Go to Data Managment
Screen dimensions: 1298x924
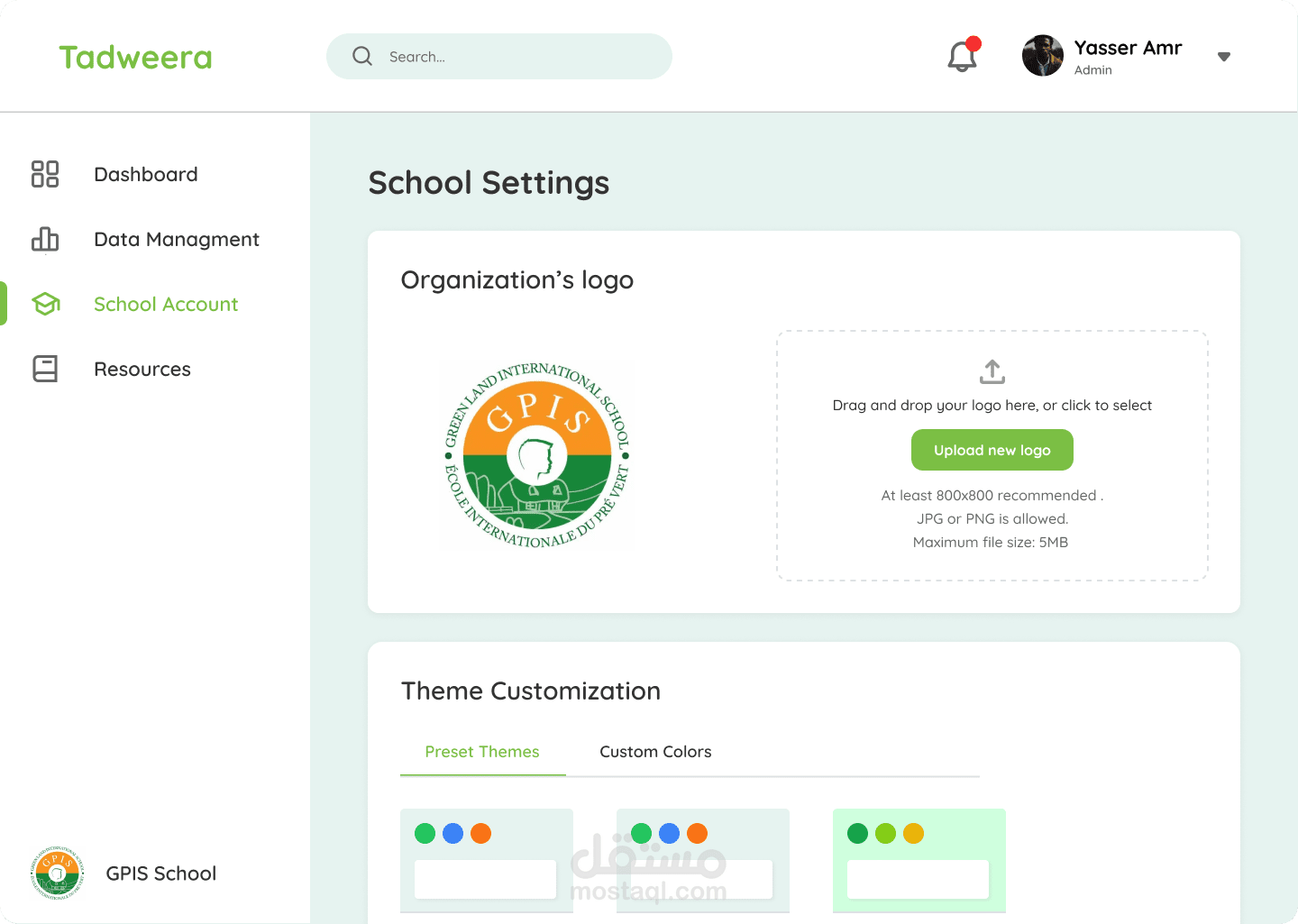tap(177, 239)
